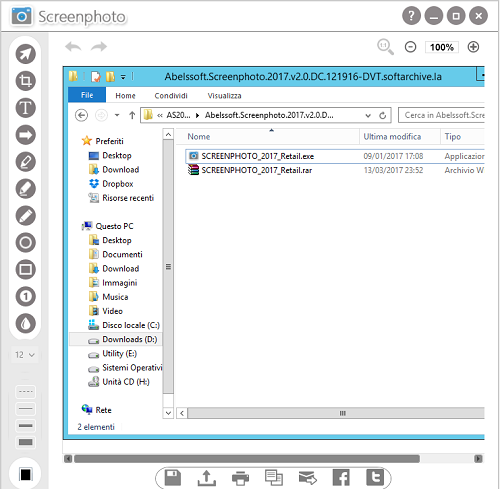Sort by the Nome column header

[199, 137]
